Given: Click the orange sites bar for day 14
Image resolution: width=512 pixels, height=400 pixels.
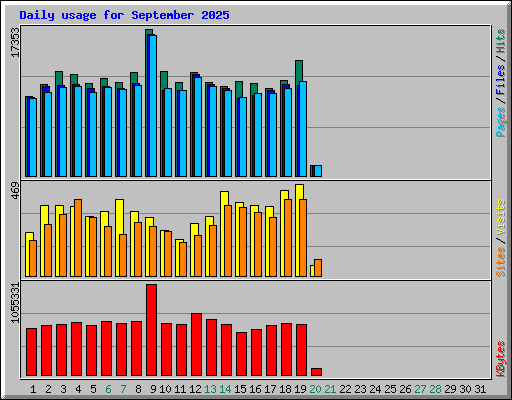Looking at the screenshot, I should pos(228,241).
